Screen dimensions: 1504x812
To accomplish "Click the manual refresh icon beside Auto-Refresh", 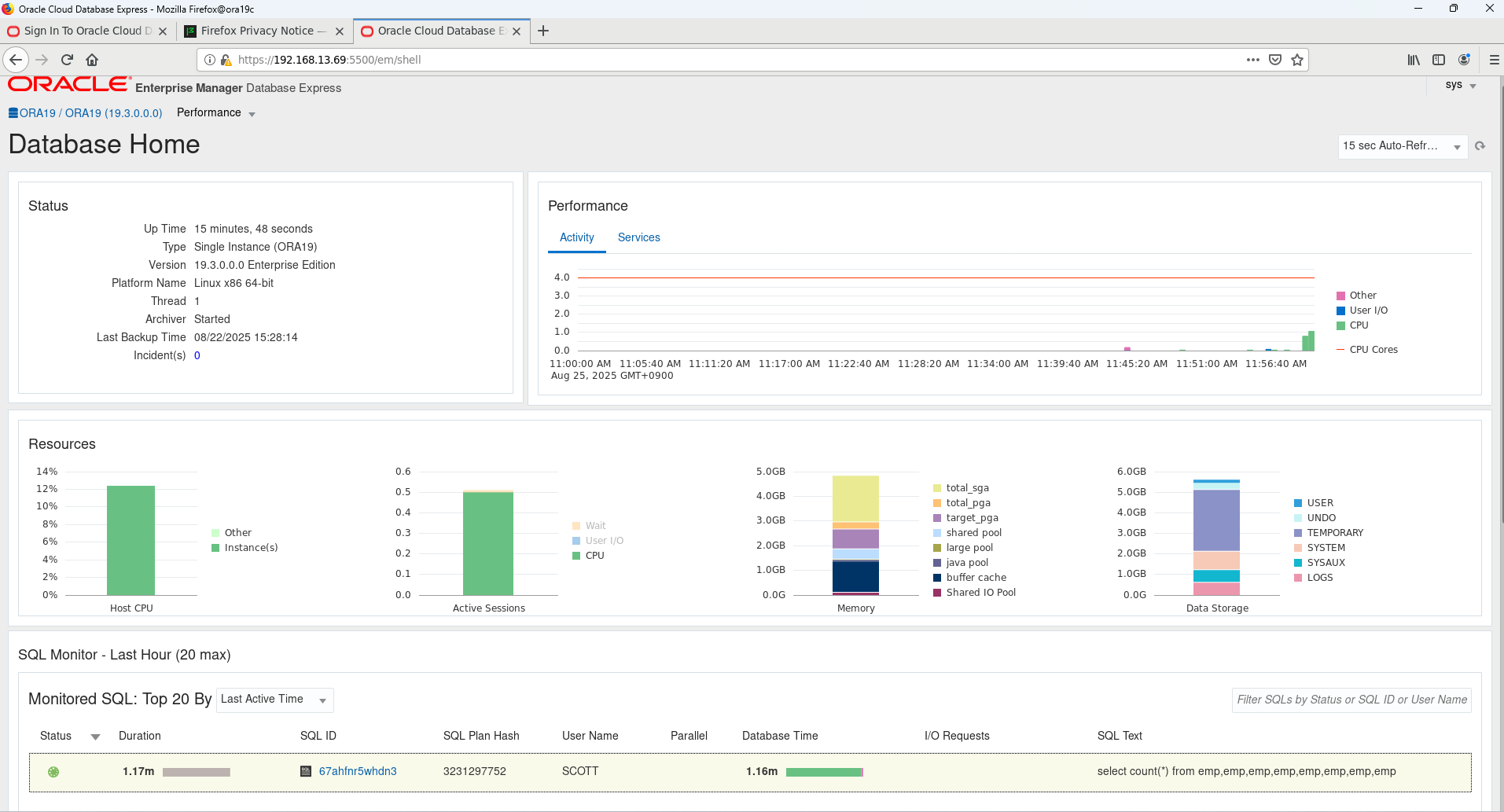I will [1480, 146].
